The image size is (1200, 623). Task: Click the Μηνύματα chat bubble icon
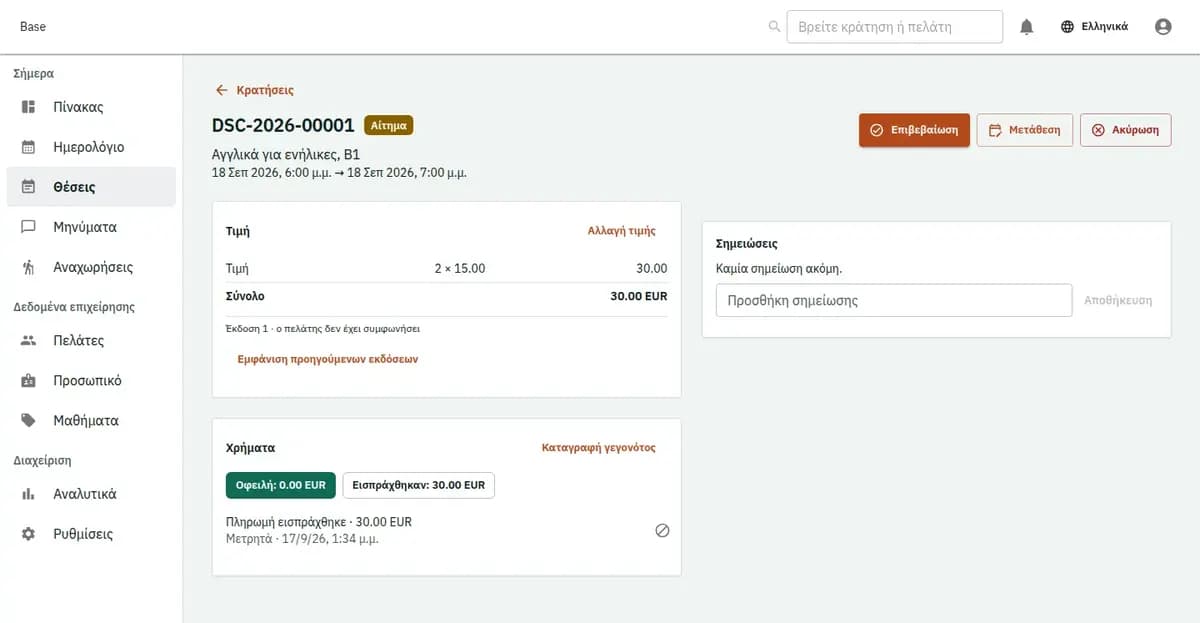click(x=29, y=227)
